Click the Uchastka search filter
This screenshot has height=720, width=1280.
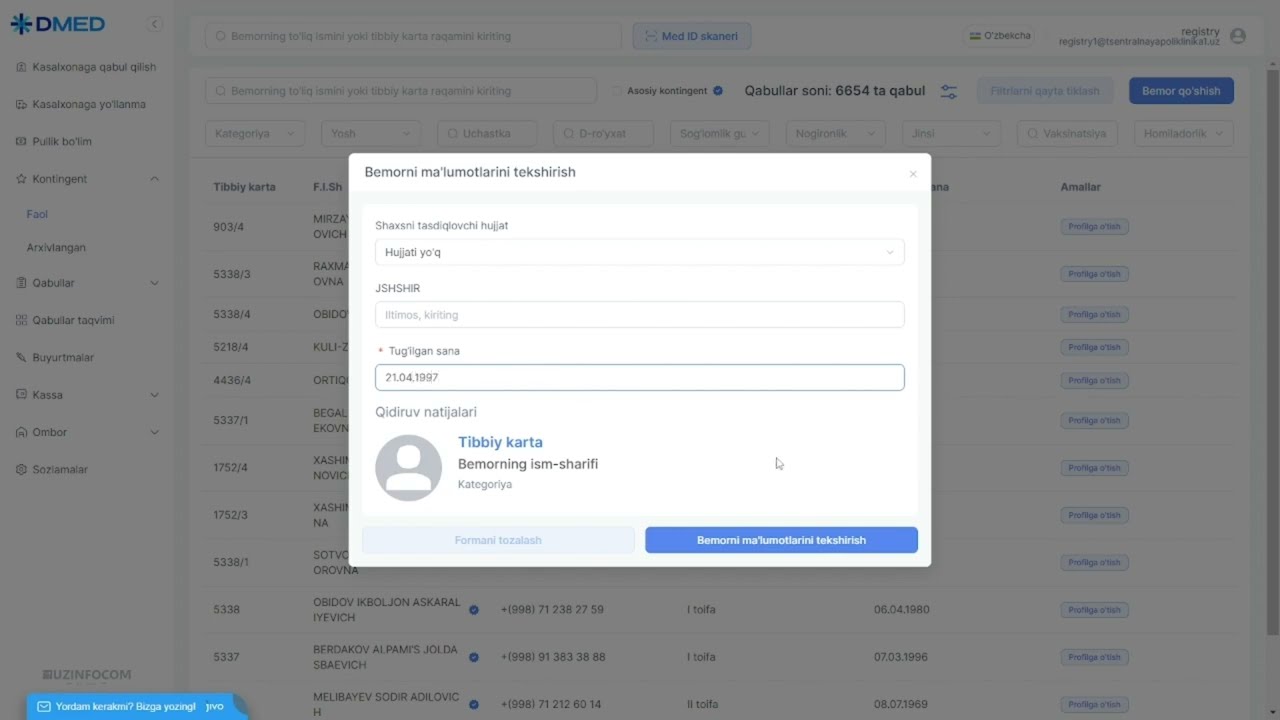487,133
